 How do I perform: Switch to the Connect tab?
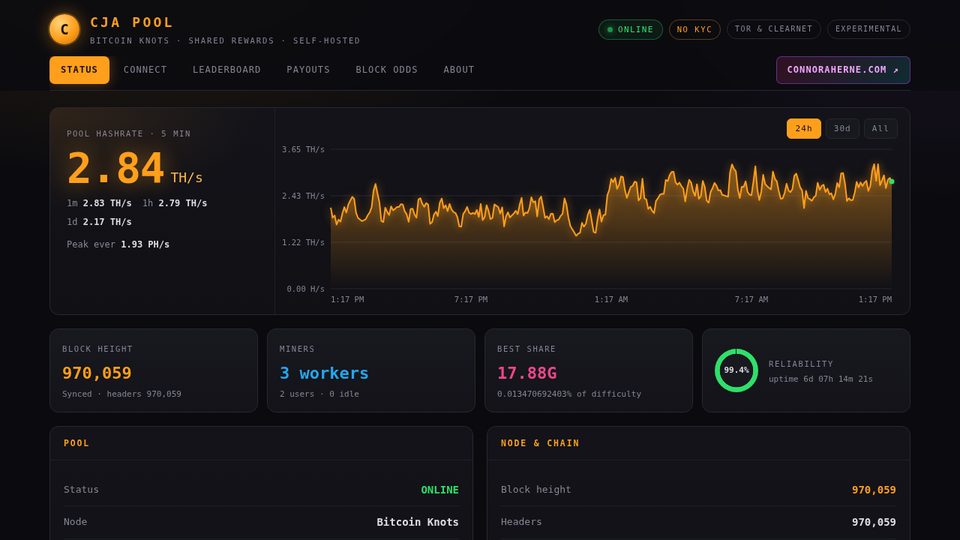point(145,70)
